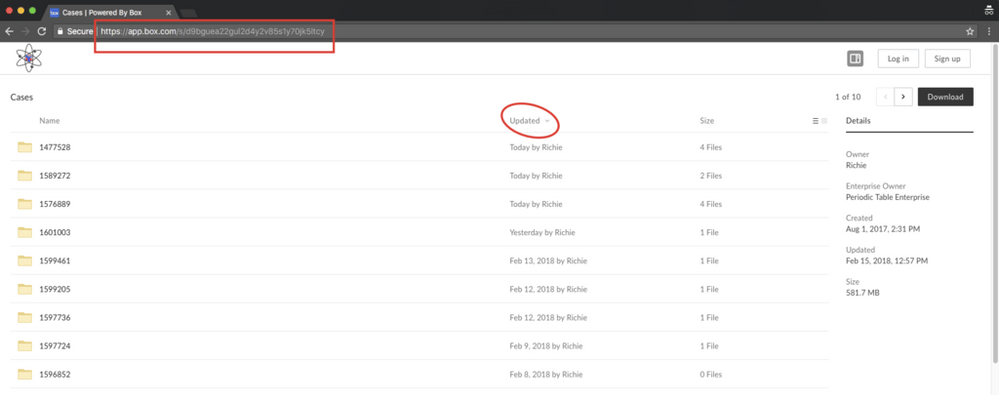Open folder name 1596852

point(55,375)
